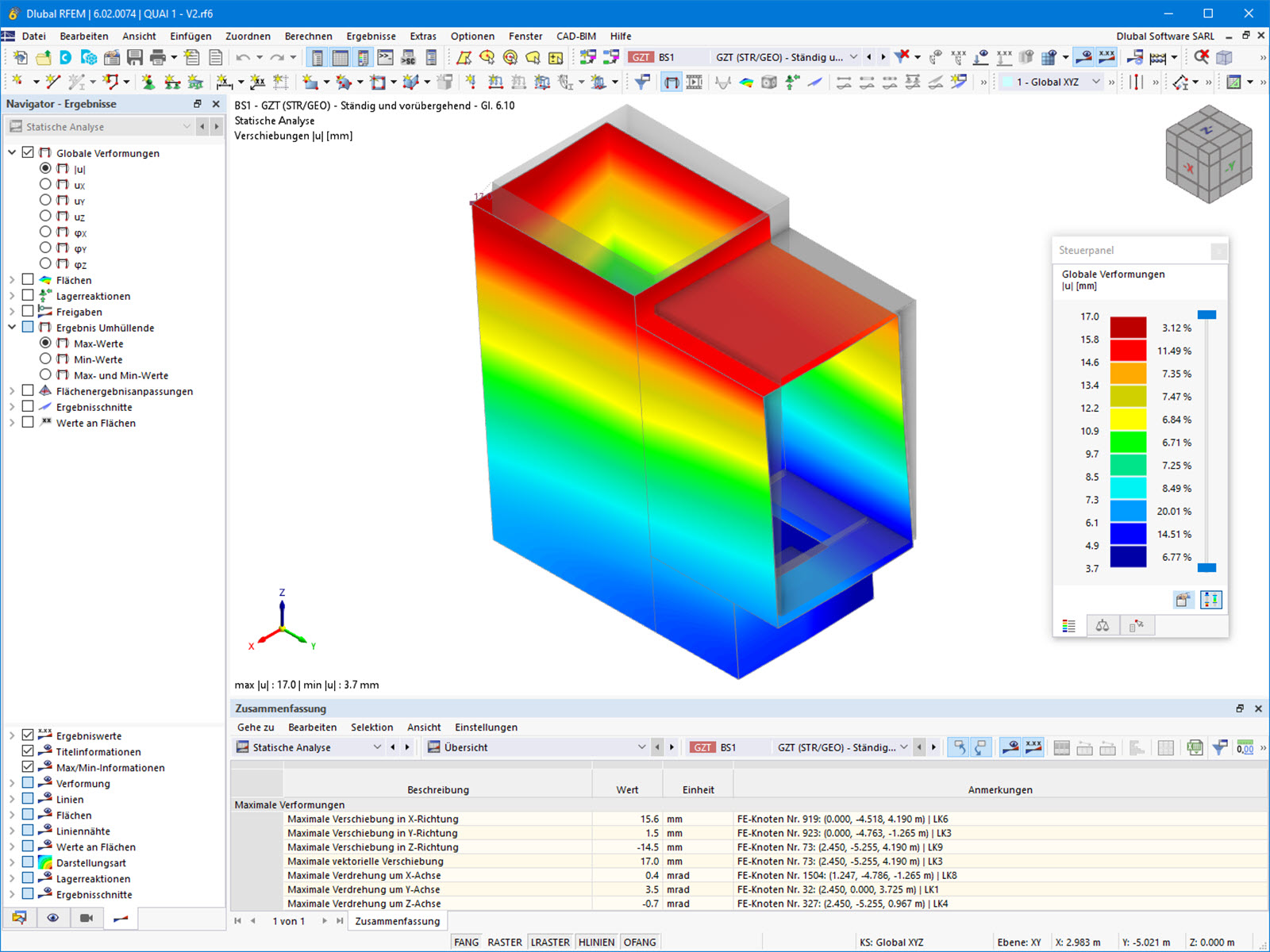Click the eye display tab icon in Navigator
This screenshot has height=952, width=1270.
click(53, 918)
